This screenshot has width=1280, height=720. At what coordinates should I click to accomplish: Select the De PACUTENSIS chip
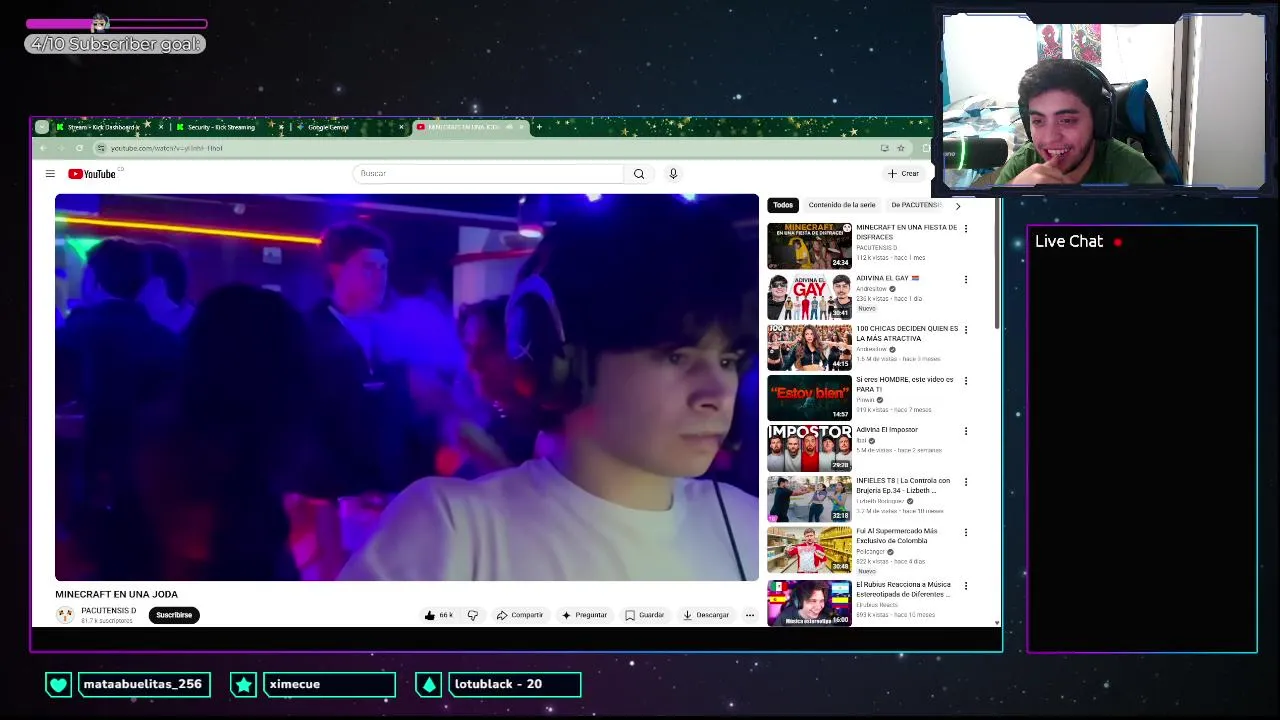pyautogui.click(x=916, y=205)
